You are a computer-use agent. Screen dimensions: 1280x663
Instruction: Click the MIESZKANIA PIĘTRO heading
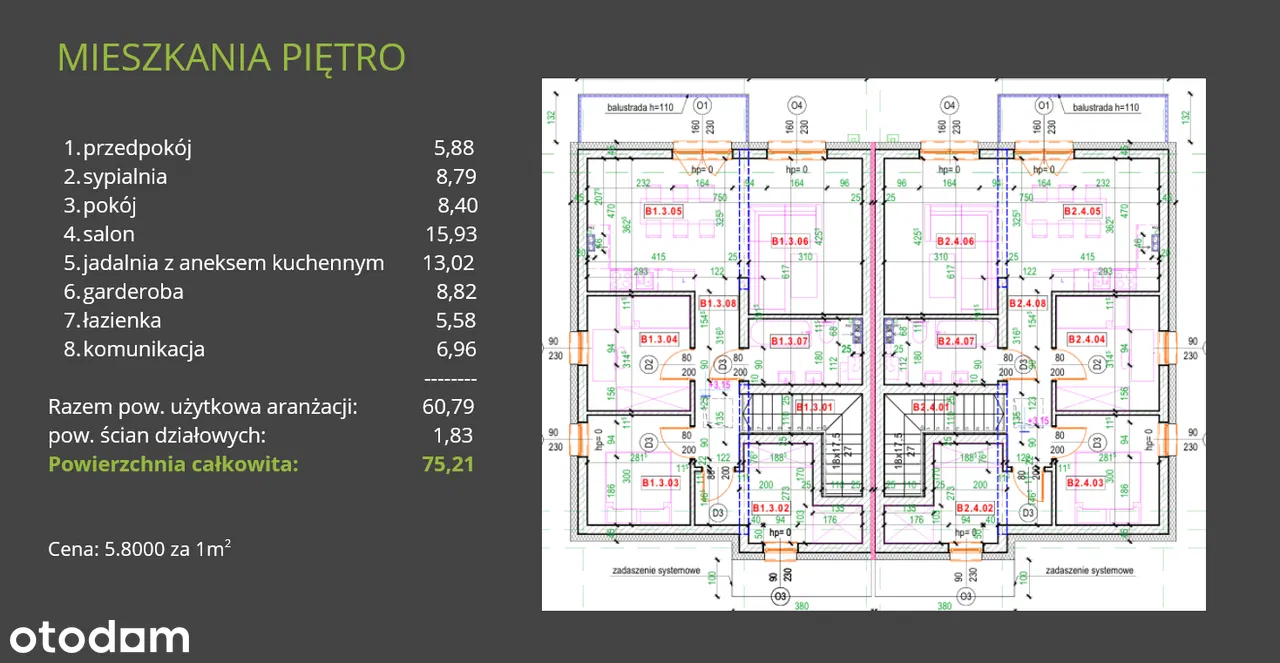[x=231, y=57]
